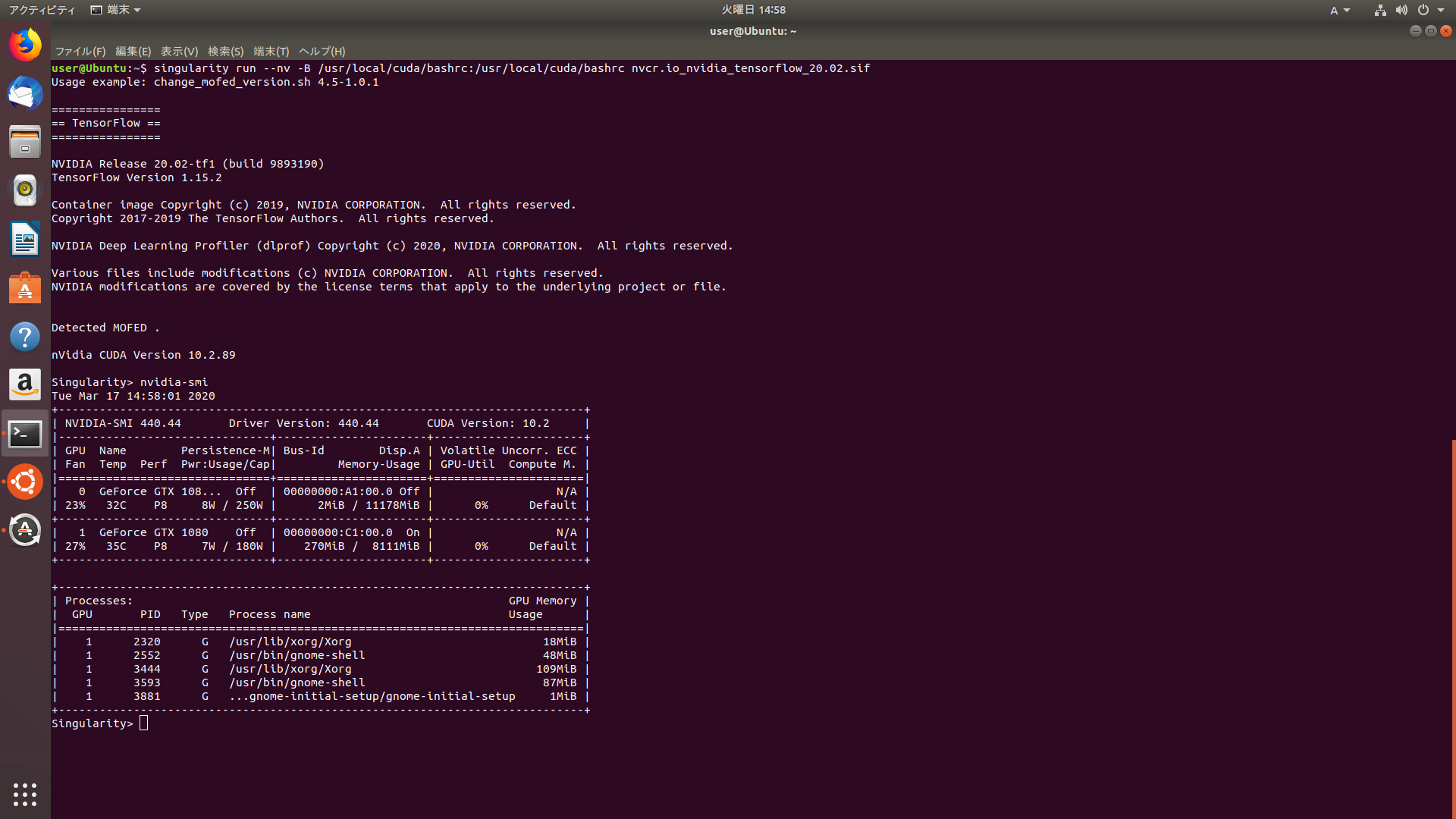Minimize the terminal window
This screenshot has width=1456, height=819.
[x=1415, y=31]
